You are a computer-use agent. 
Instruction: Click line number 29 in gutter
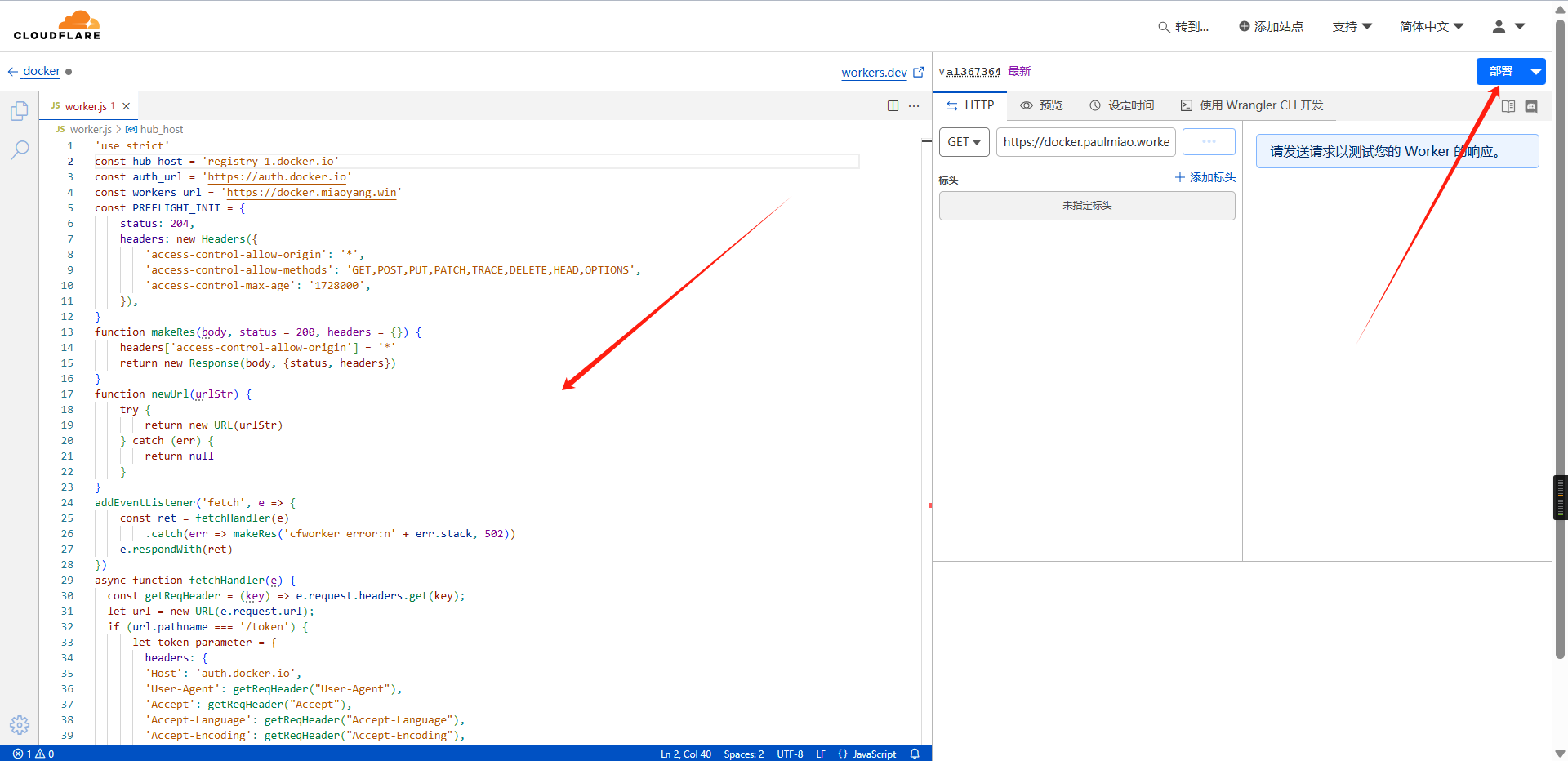pos(67,581)
